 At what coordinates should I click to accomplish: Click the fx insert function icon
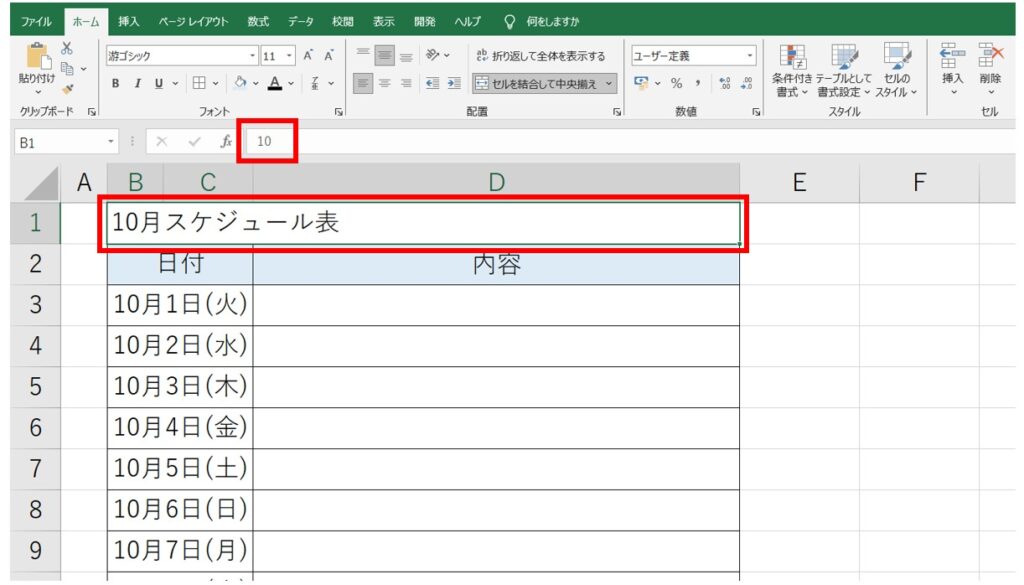pyautogui.click(x=226, y=141)
